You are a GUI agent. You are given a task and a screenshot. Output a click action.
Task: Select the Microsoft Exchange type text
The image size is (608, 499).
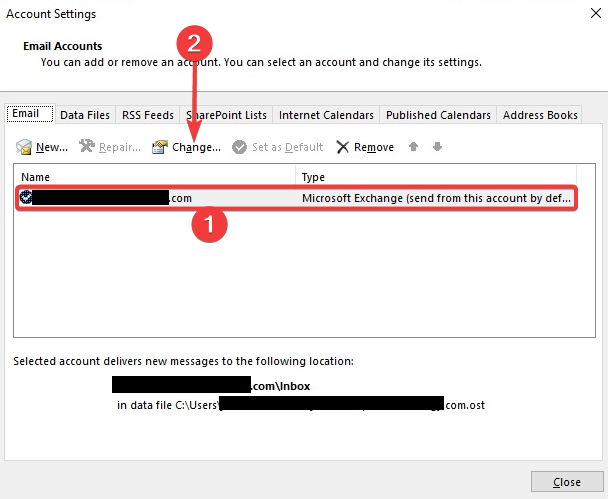(x=436, y=198)
